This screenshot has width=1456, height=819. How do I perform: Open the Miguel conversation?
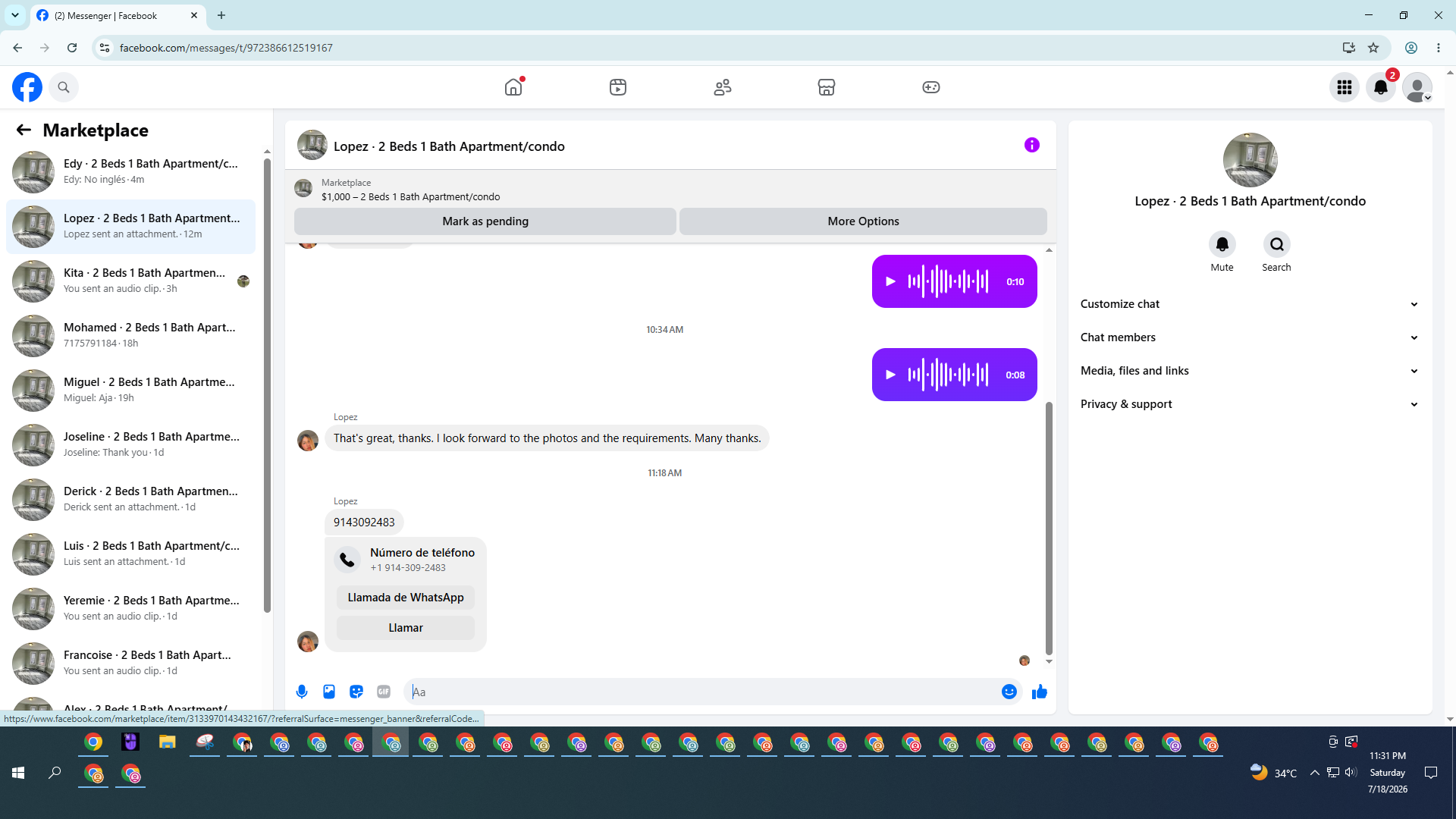pyautogui.click(x=131, y=391)
